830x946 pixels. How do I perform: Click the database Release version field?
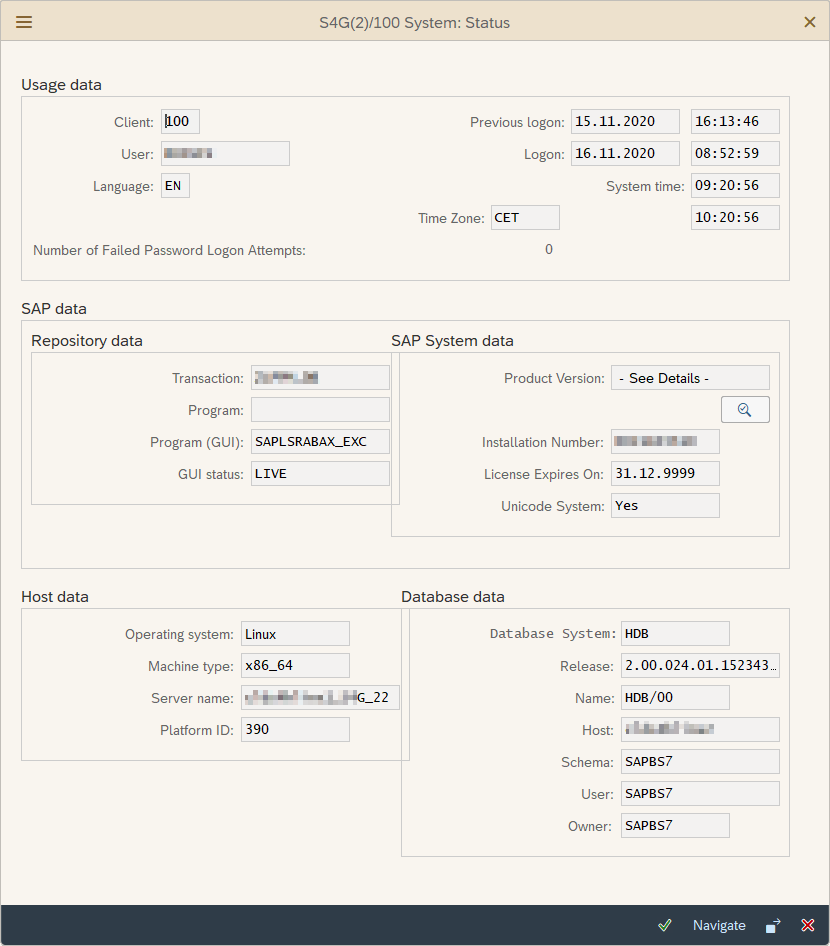[700, 666]
